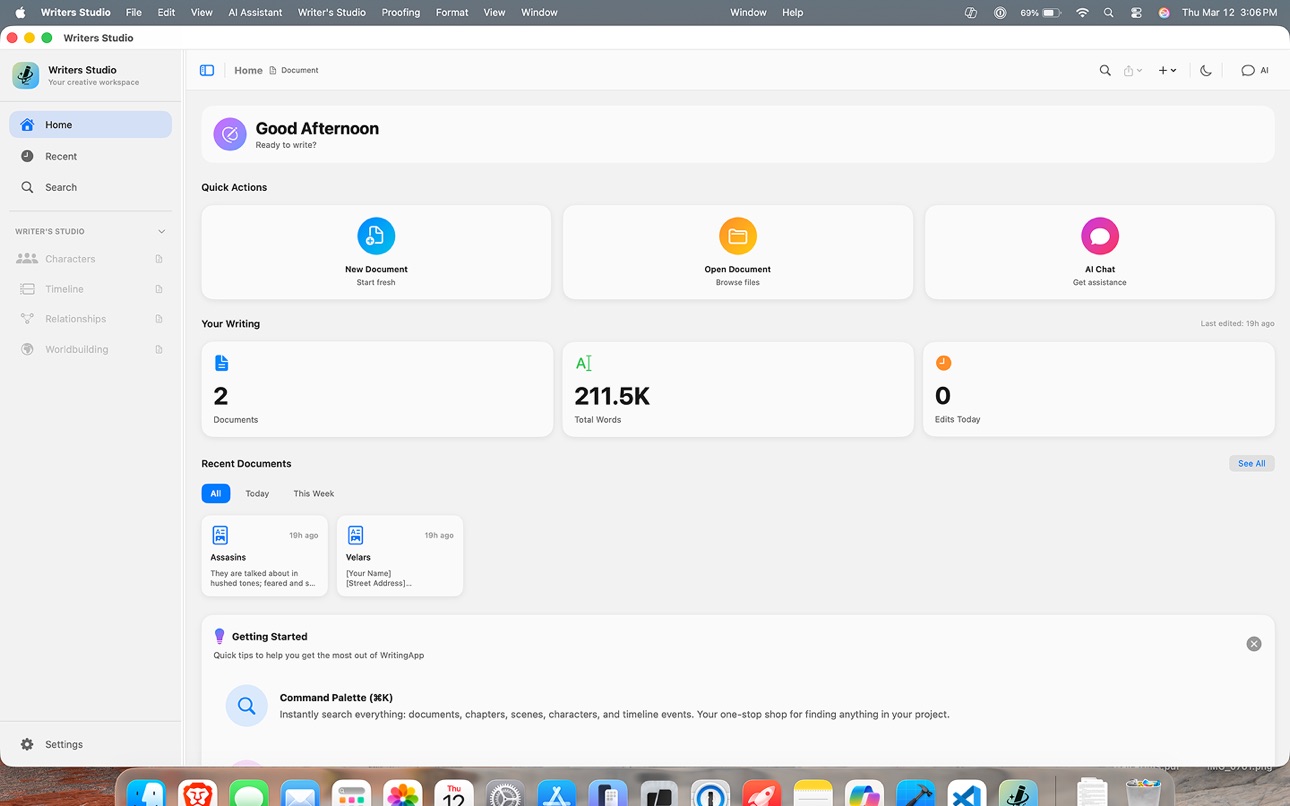
Task: Click the purple icon next to Good Afternoon
Action: [x=230, y=134]
